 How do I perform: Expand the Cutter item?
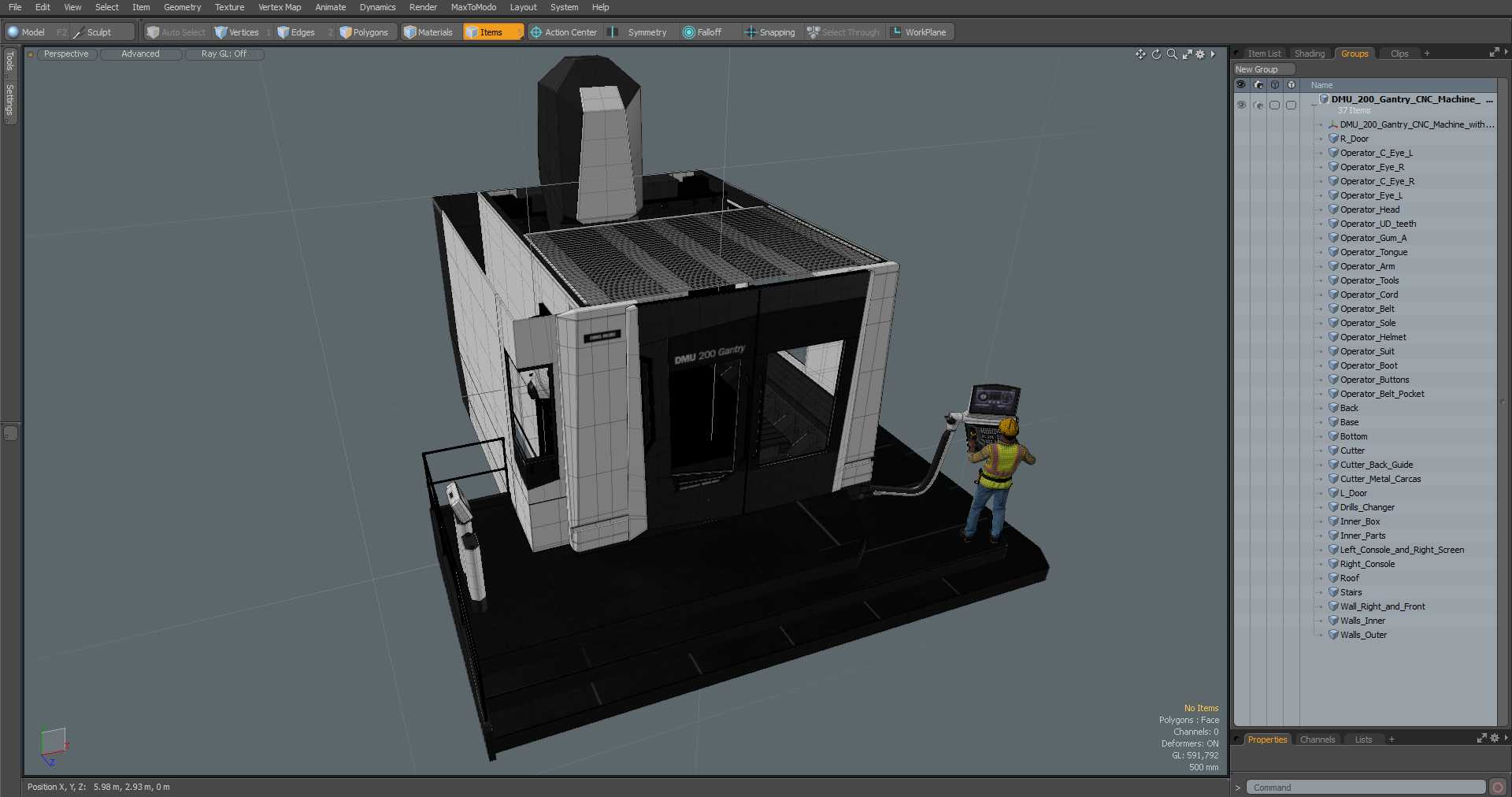[x=1321, y=451]
